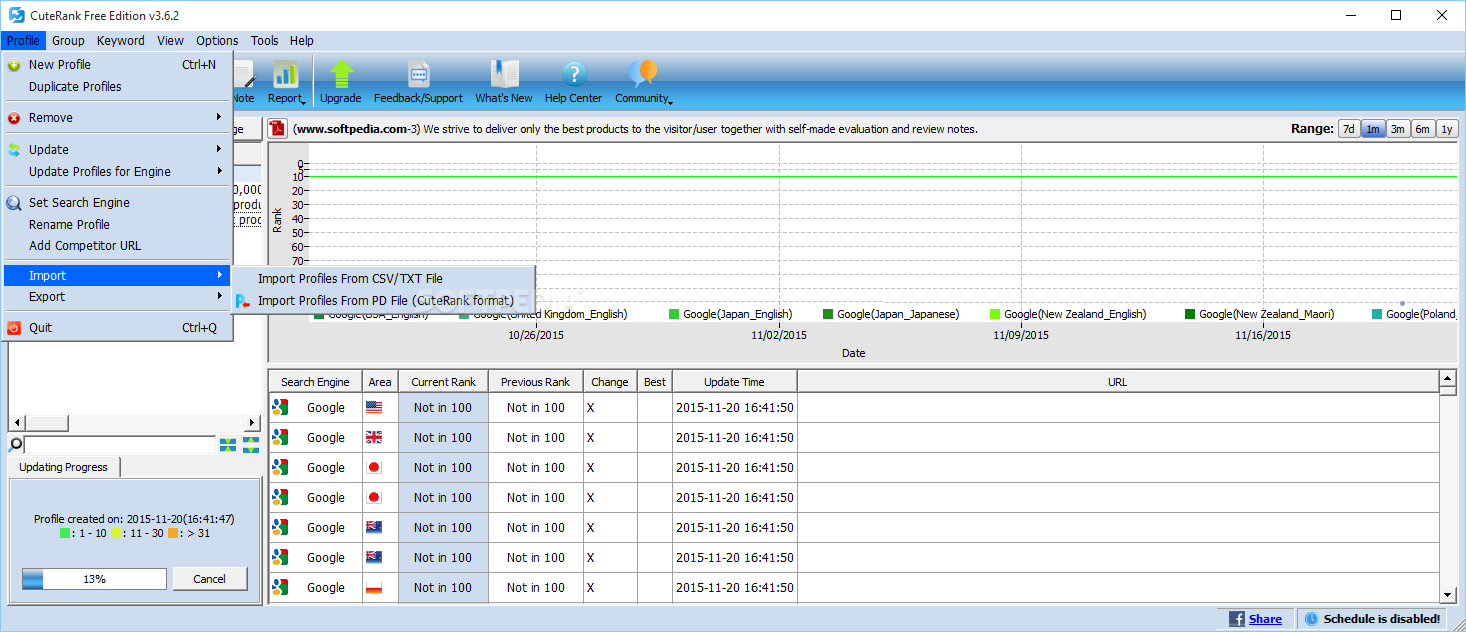This screenshot has height=632, width=1466.
Task: Choose New Profile from Profile menu
Action: point(117,64)
